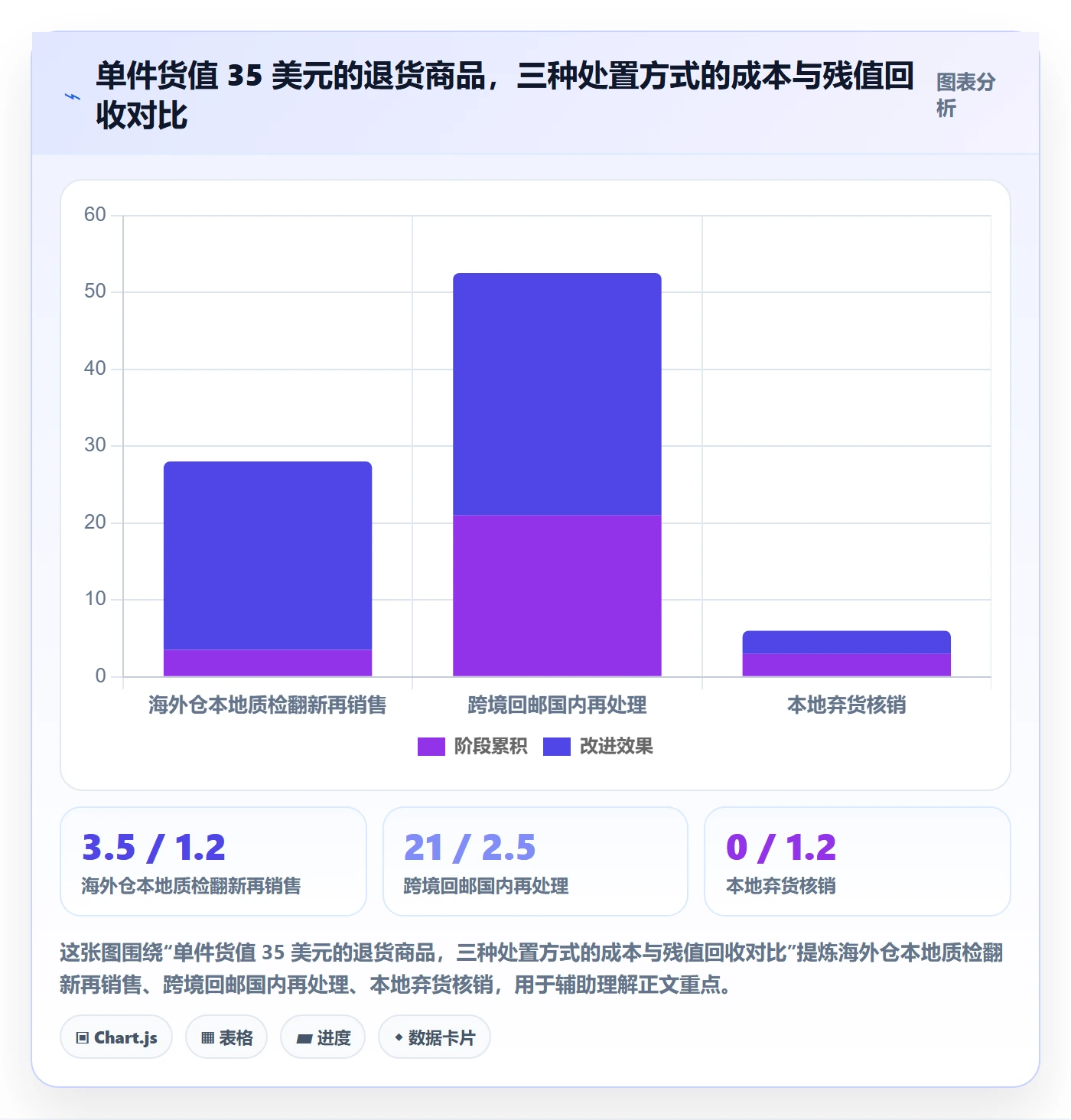
Task: Click blue bar segment for 本地弃货核销
Action: click(x=847, y=642)
